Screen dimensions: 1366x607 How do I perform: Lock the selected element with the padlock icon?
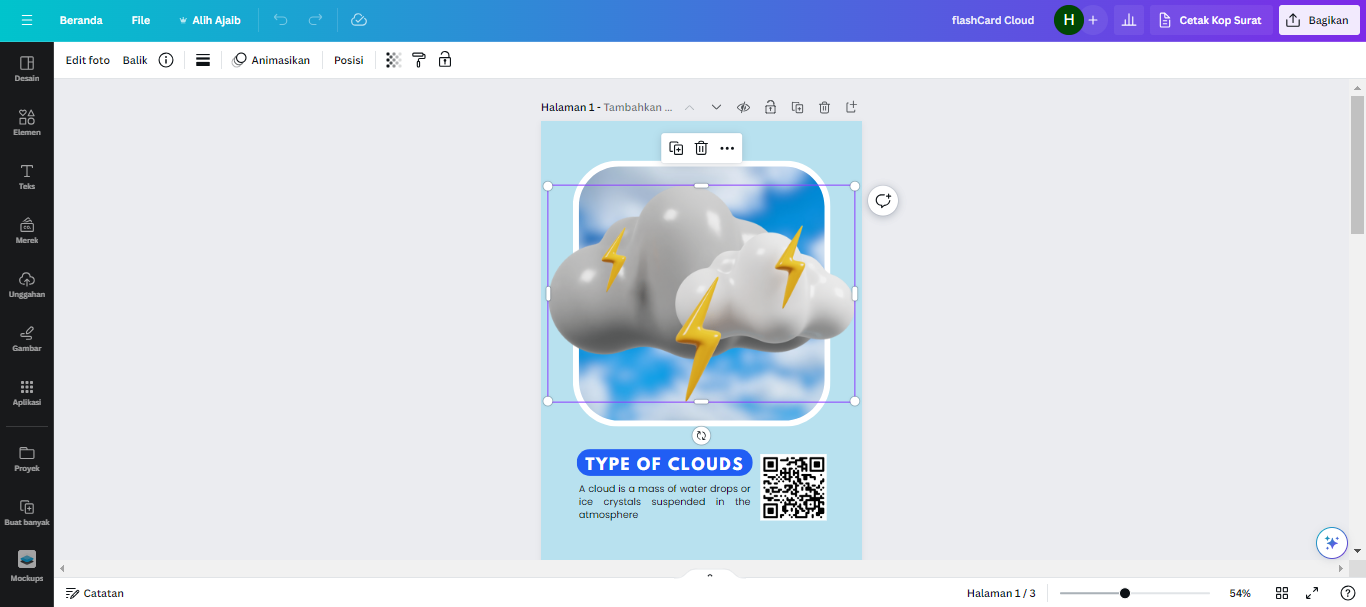click(x=444, y=59)
